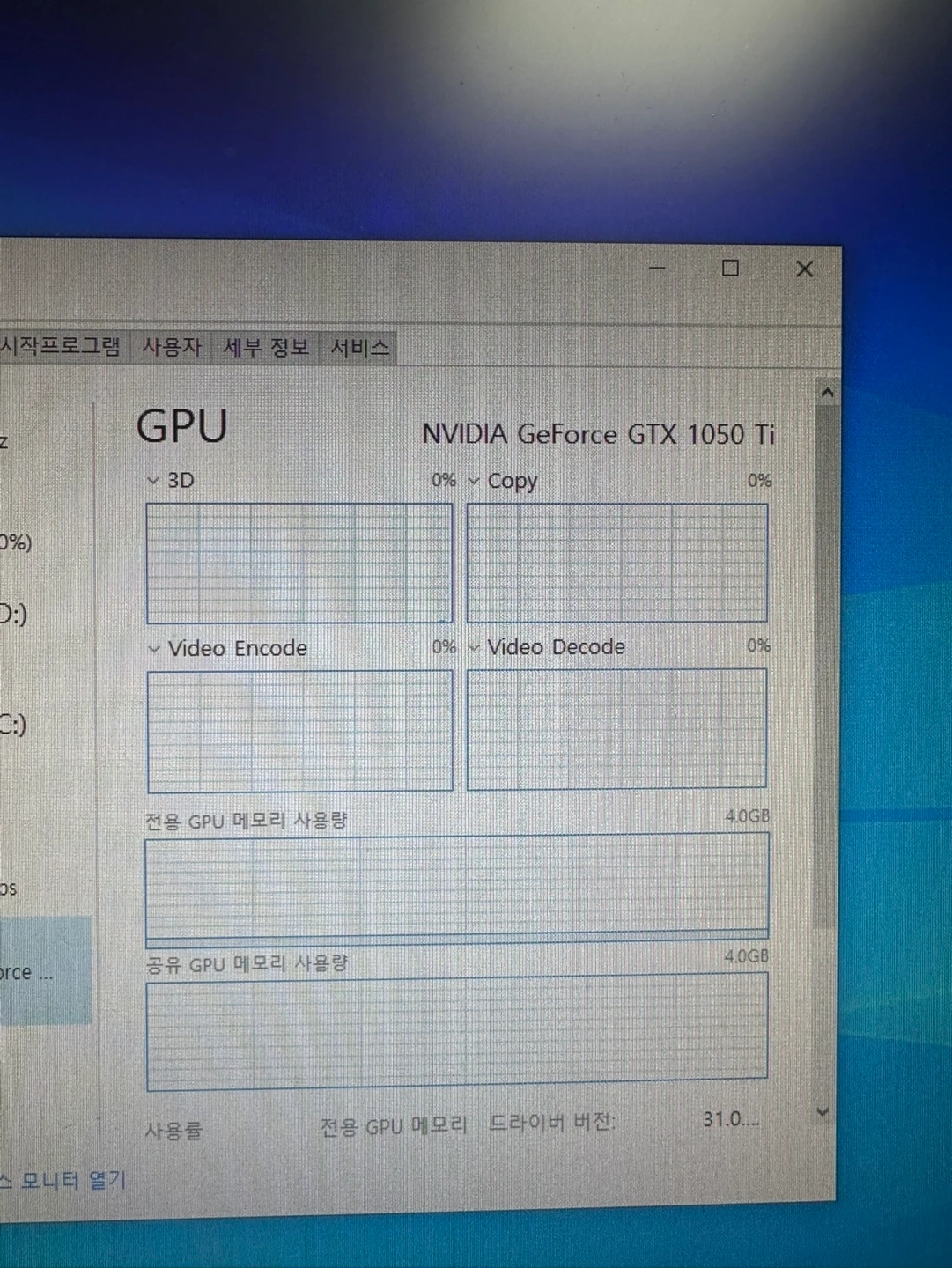Maximize the Task Manager window
The height and width of the screenshot is (1268, 952).
[730, 268]
